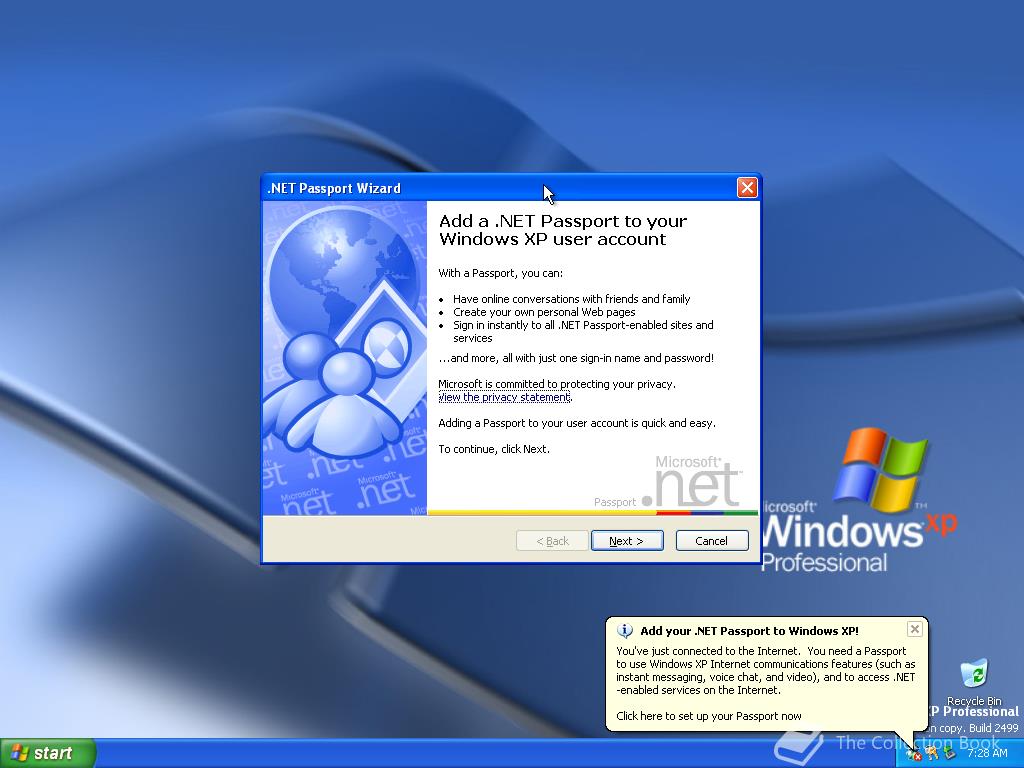Click the Next button in the wizard
1024x768 pixels.
point(627,541)
